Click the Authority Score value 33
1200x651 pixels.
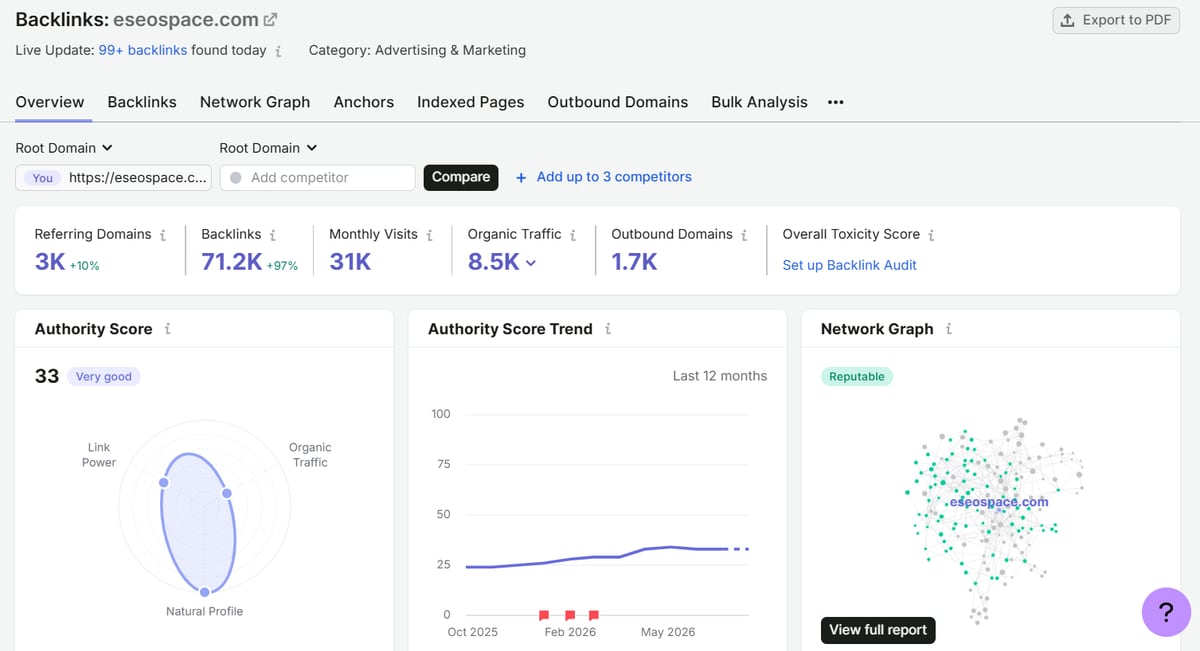click(47, 376)
